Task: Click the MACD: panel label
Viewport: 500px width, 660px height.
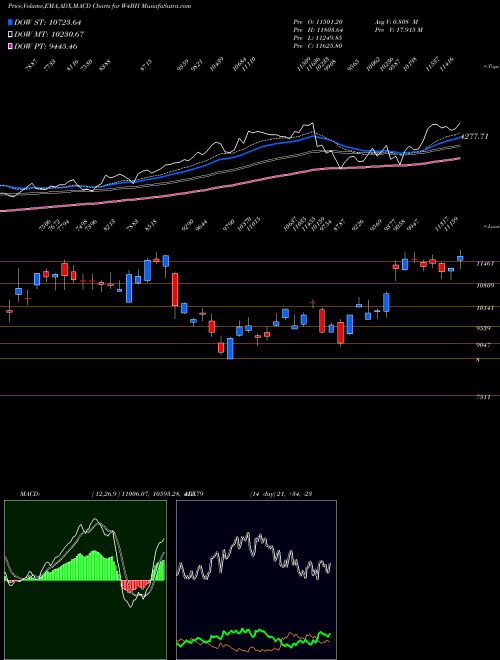Action: tap(30, 494)
